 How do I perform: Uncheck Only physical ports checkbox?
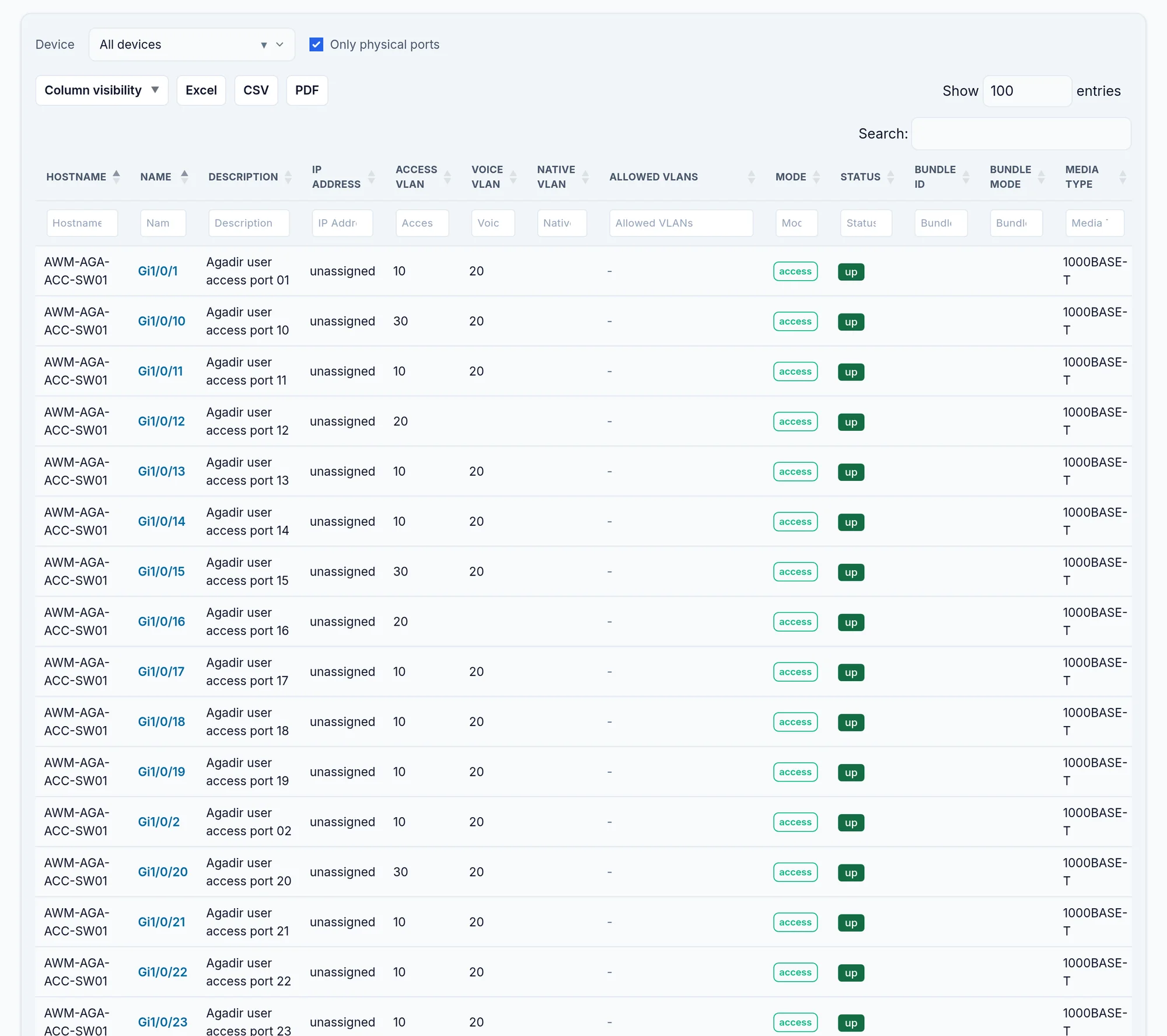316,44
